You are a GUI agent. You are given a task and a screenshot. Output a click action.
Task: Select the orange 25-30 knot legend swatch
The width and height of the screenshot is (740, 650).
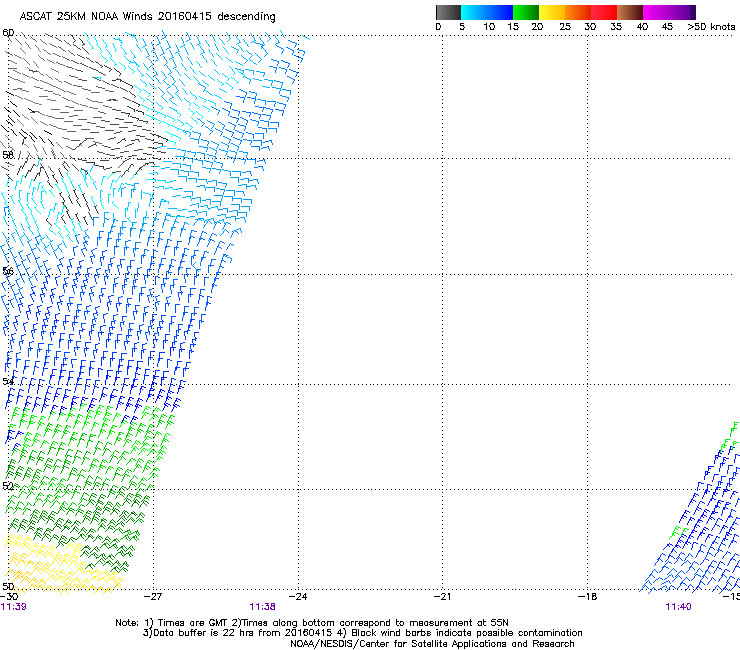click(578, 12)
